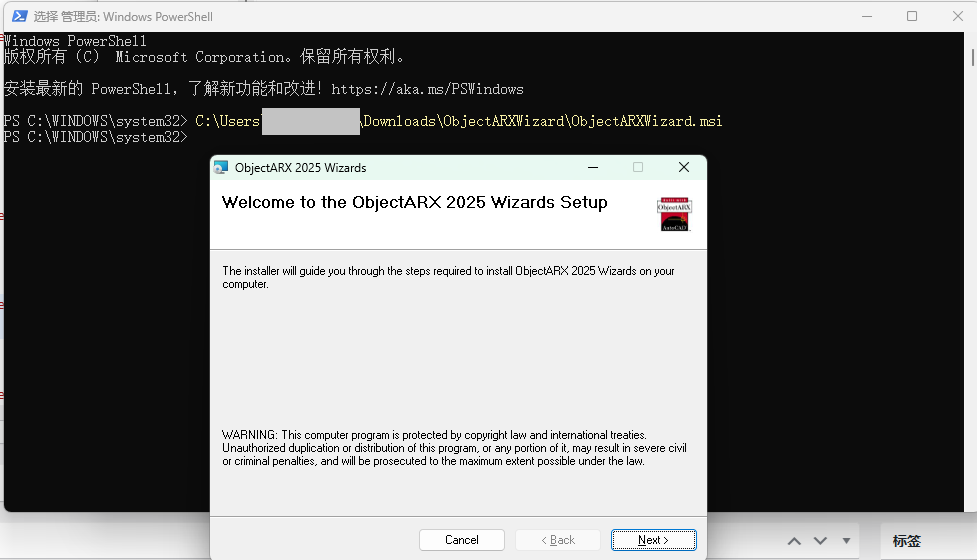Click the down chevron beside the 标签 panel
The width and height of the screenshot is (977, 560).
pos(822,541)
